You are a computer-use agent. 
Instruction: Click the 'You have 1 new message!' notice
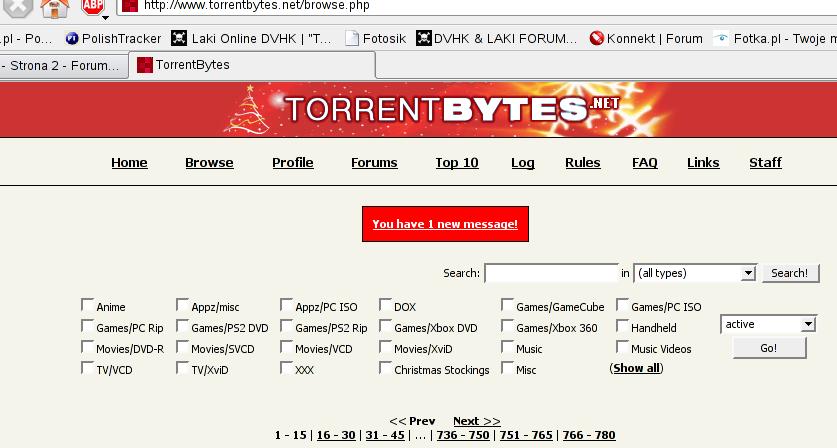445,224
